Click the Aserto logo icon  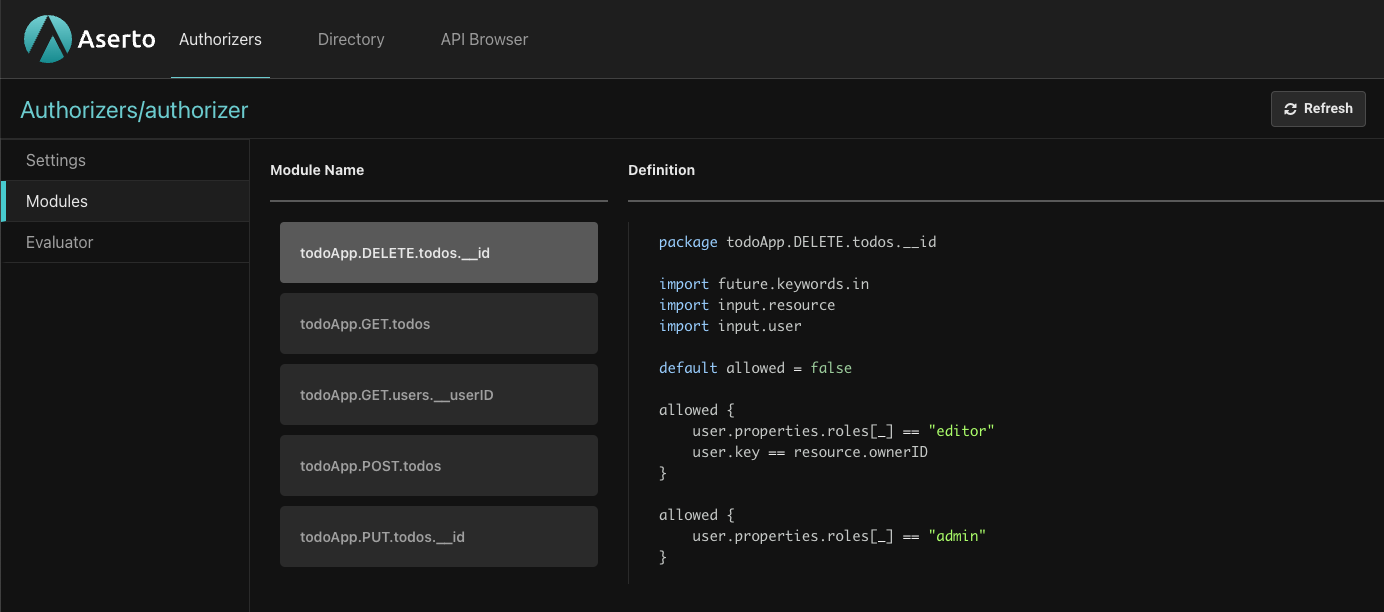pos(47,39)
